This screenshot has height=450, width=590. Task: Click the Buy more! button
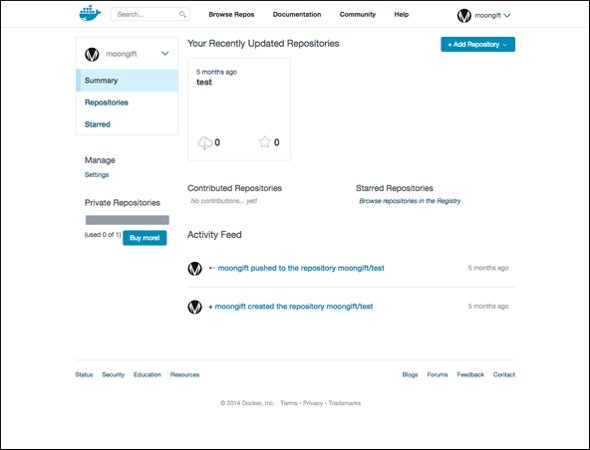point(144,238)
